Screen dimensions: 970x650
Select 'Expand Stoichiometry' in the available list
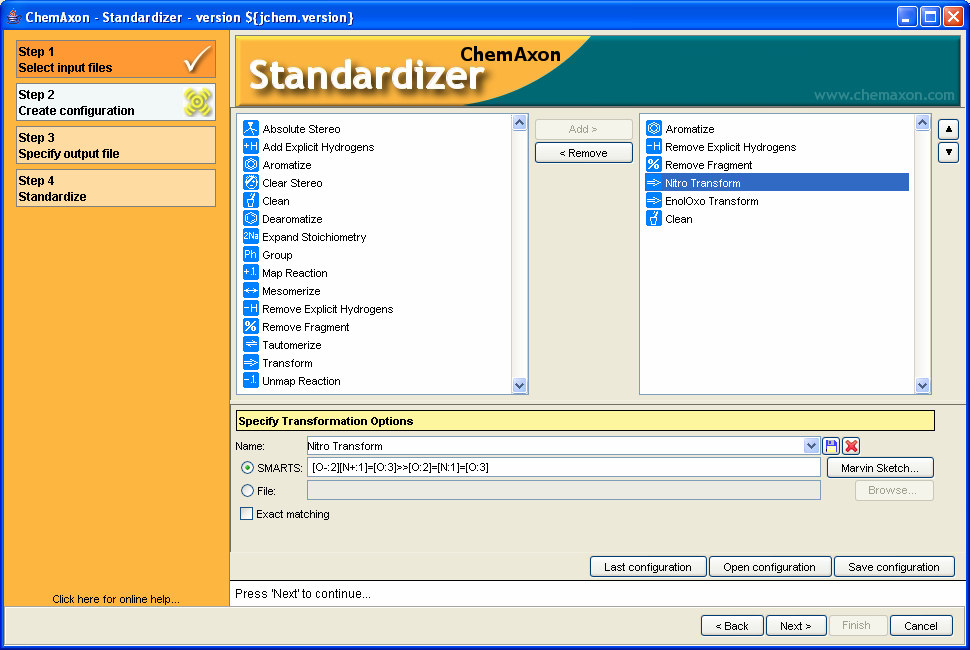(x=314, y=237)
